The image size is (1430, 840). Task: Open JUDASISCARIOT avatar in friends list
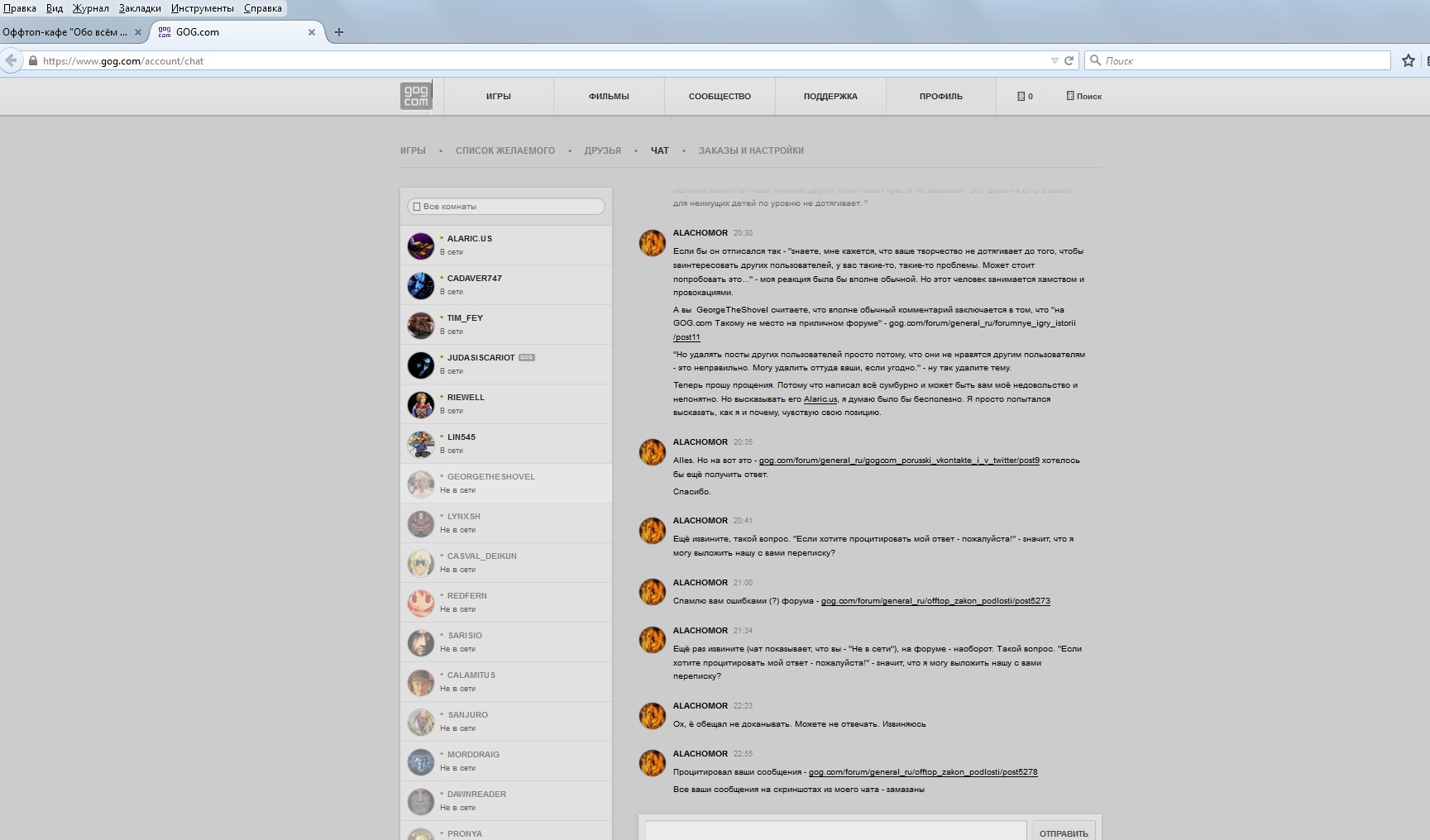click(421, 365)
